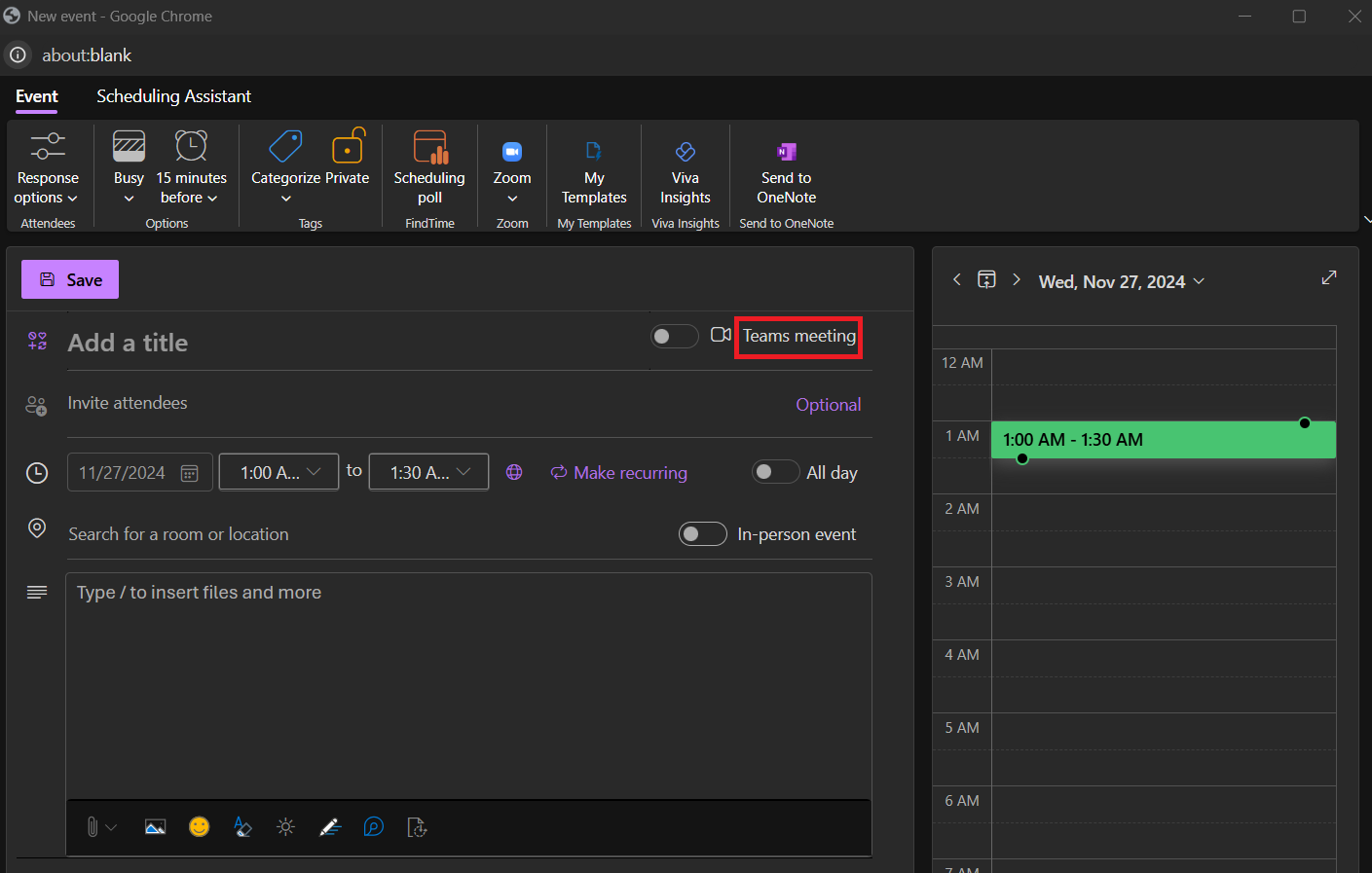Click the Teams meeting label
This screenshot has height=873, width=1372.
click(799, 336)
